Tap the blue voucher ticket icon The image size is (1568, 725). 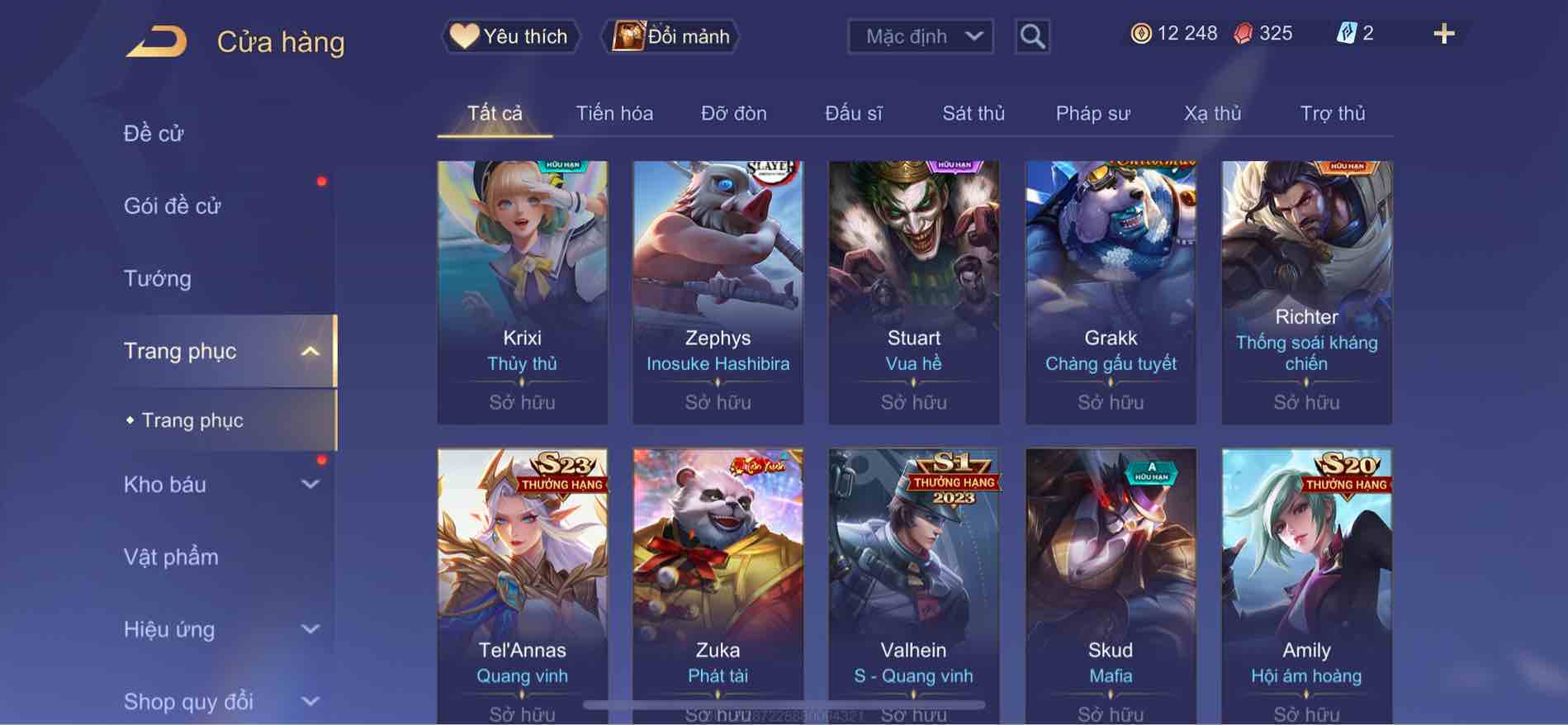pos(1346,34)
